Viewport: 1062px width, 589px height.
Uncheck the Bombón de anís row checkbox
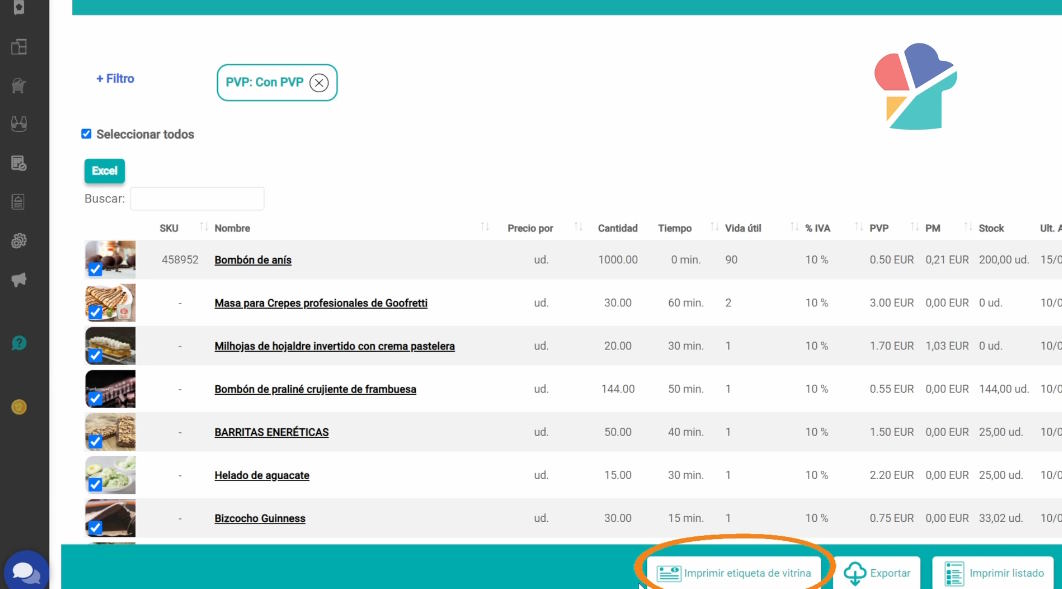click(95, 269)
